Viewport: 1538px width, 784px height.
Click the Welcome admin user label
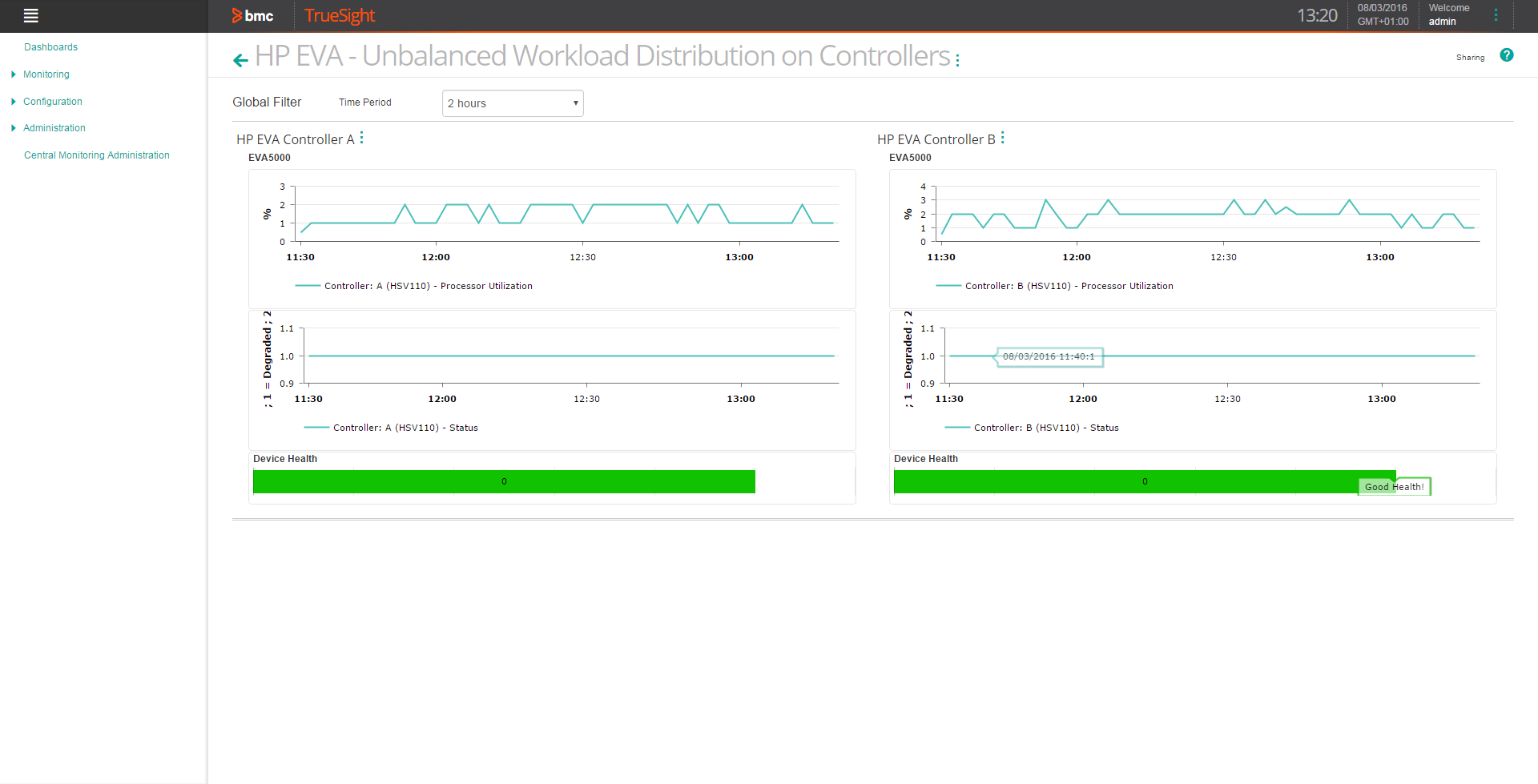tap(1449, 15)
